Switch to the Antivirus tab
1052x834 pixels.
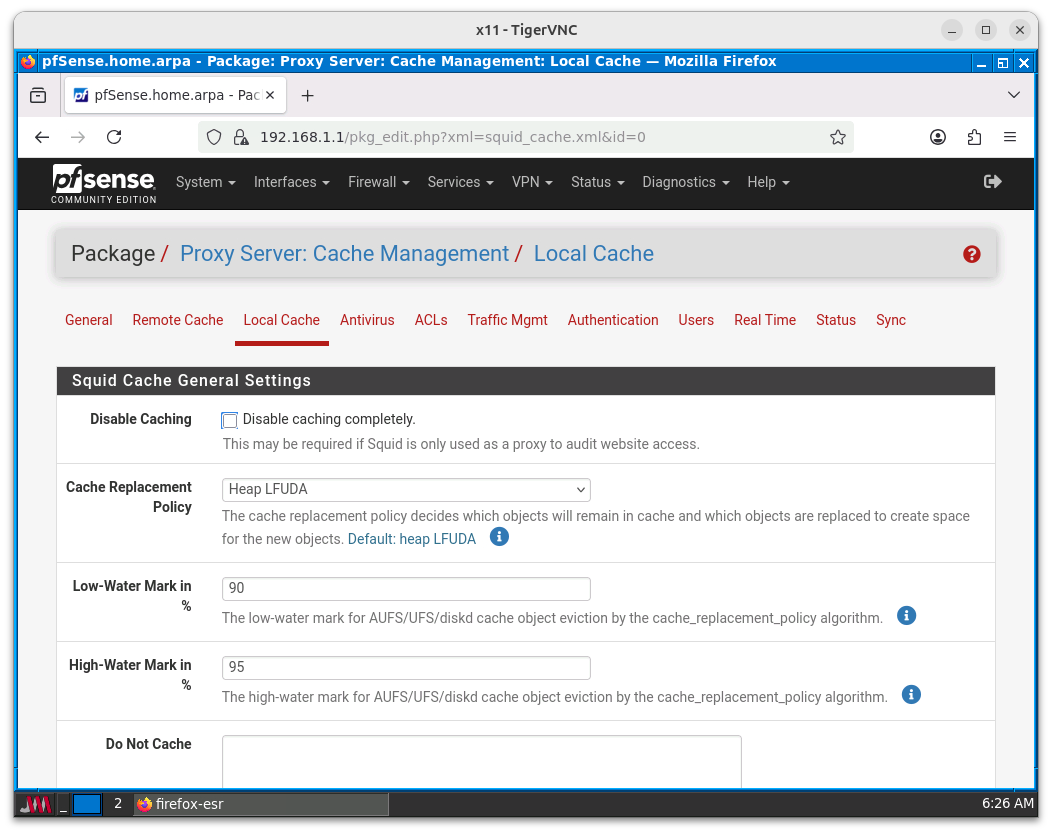point(367,320)
